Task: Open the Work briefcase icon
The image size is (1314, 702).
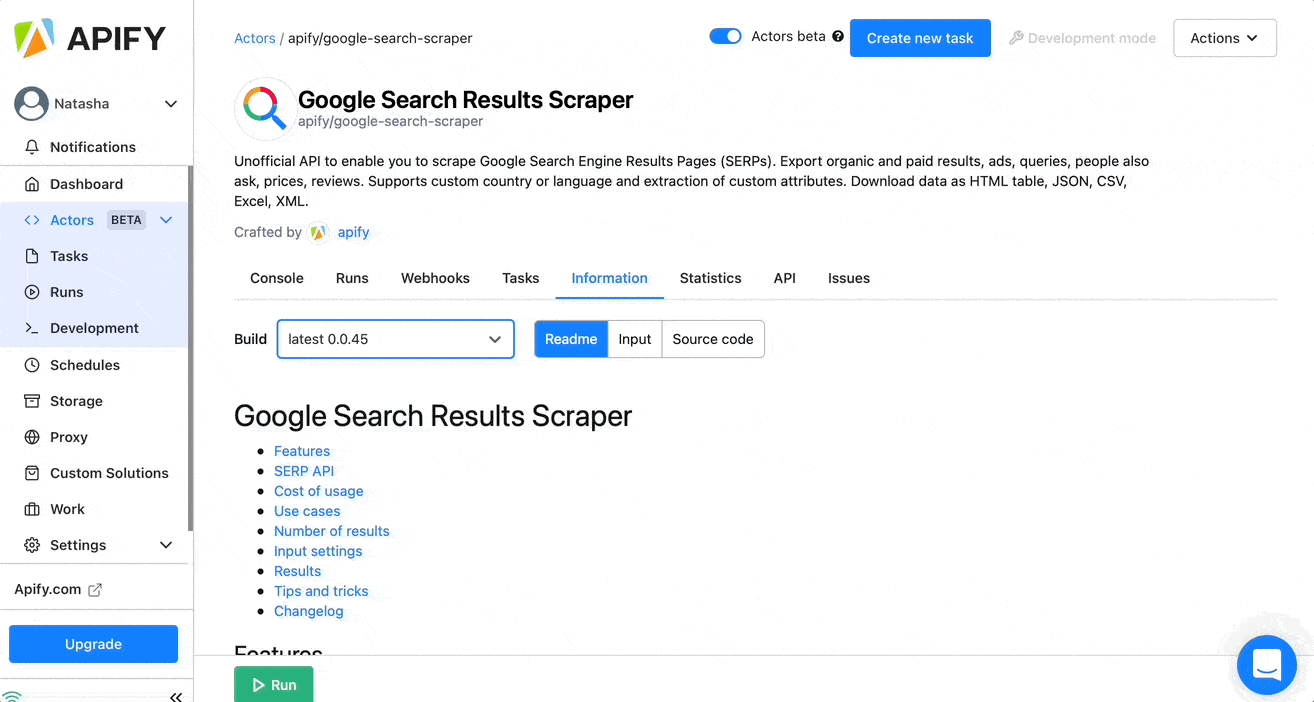Action: [x=32, y=509]
